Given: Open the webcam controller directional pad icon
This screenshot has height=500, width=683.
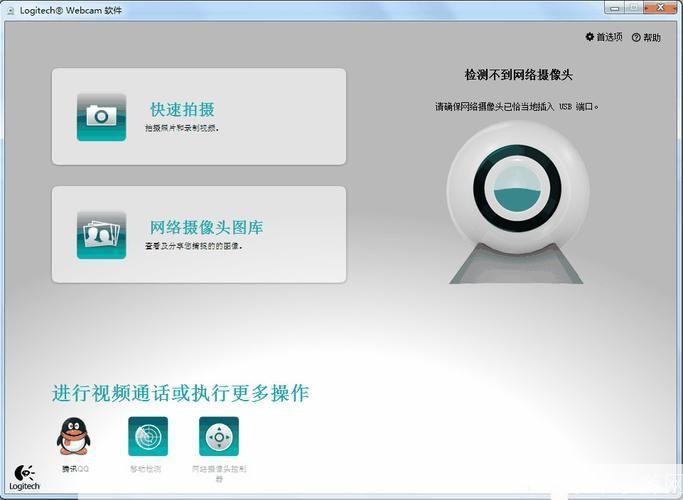Looking at the screenshot, I should 219,437.
